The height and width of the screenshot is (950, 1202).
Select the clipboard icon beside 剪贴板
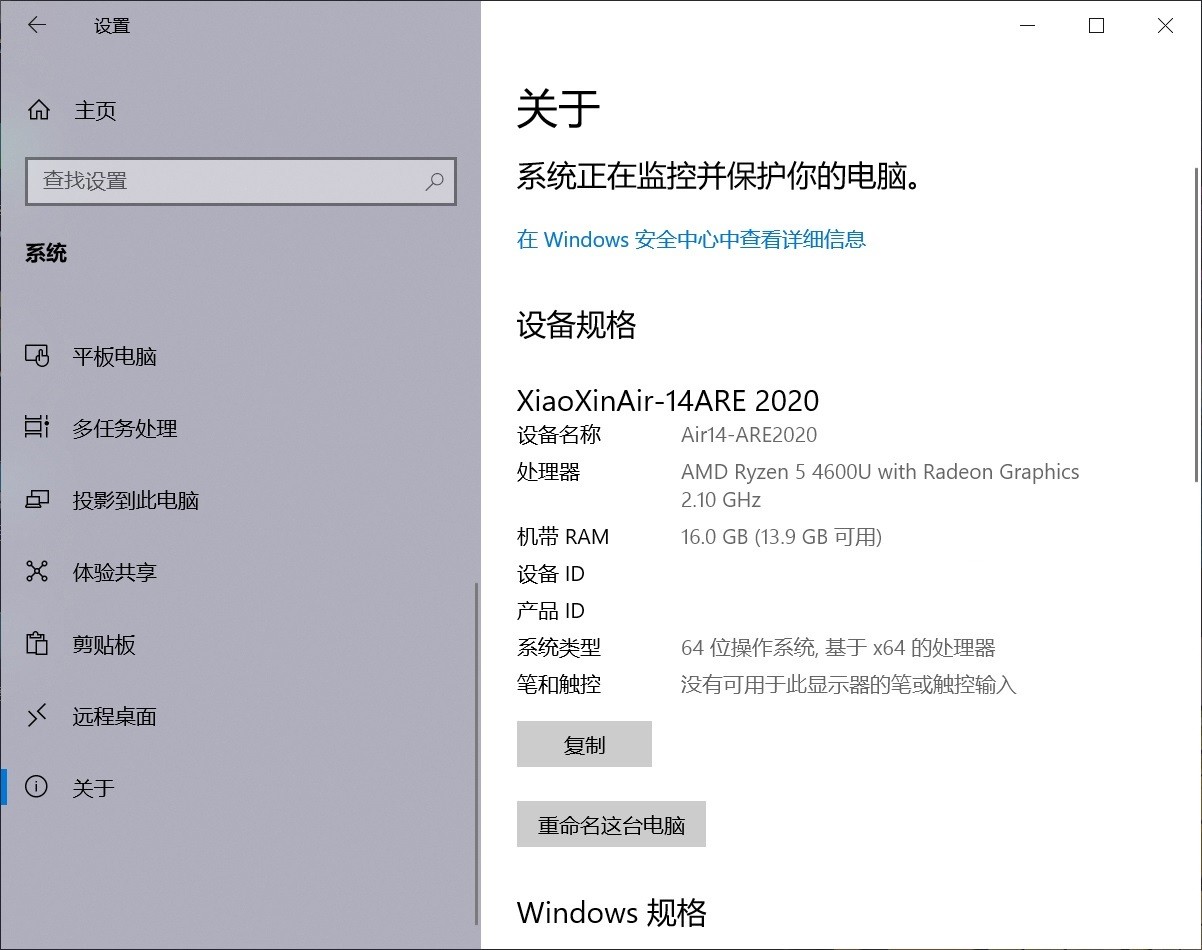click(x=37, y=644)
